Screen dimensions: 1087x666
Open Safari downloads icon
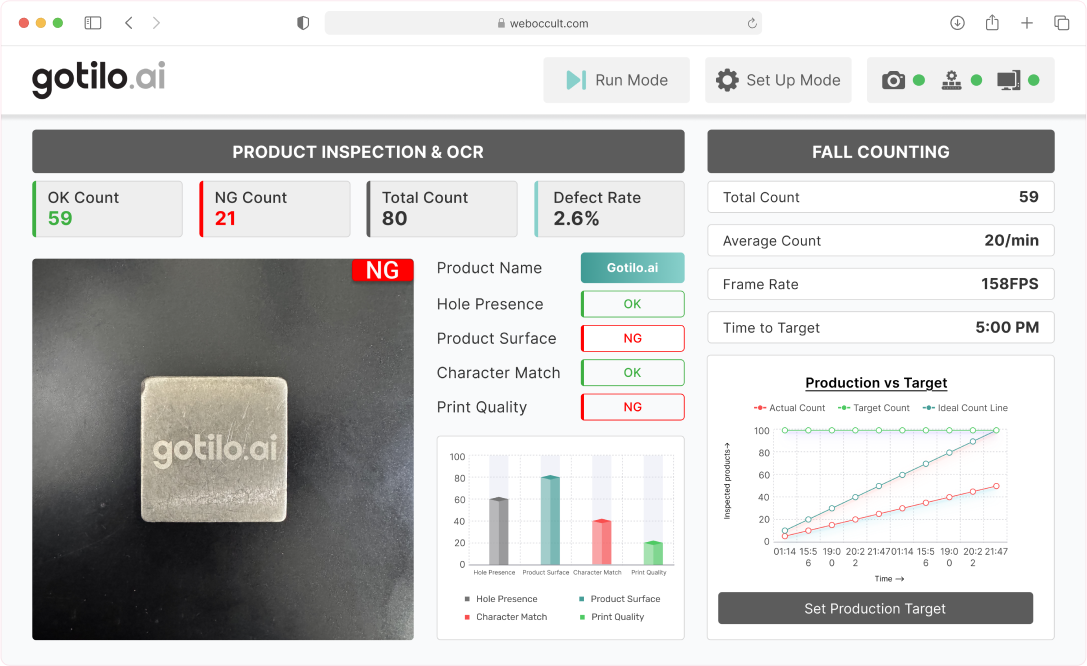(x=957, y=23)
